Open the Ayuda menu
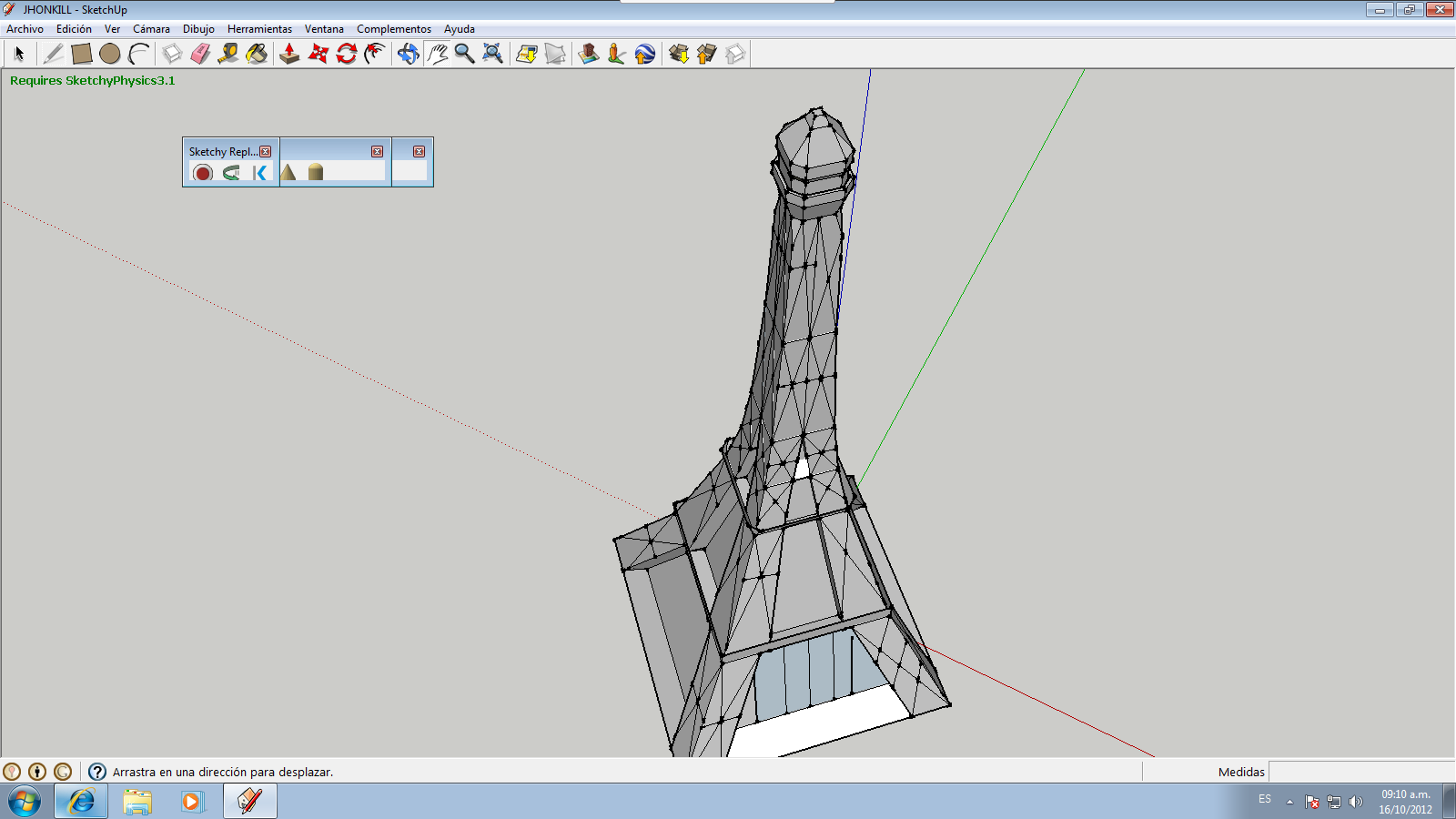This screenshot has width=1456, height=819. pyautogui.click(x=460, y=29)
